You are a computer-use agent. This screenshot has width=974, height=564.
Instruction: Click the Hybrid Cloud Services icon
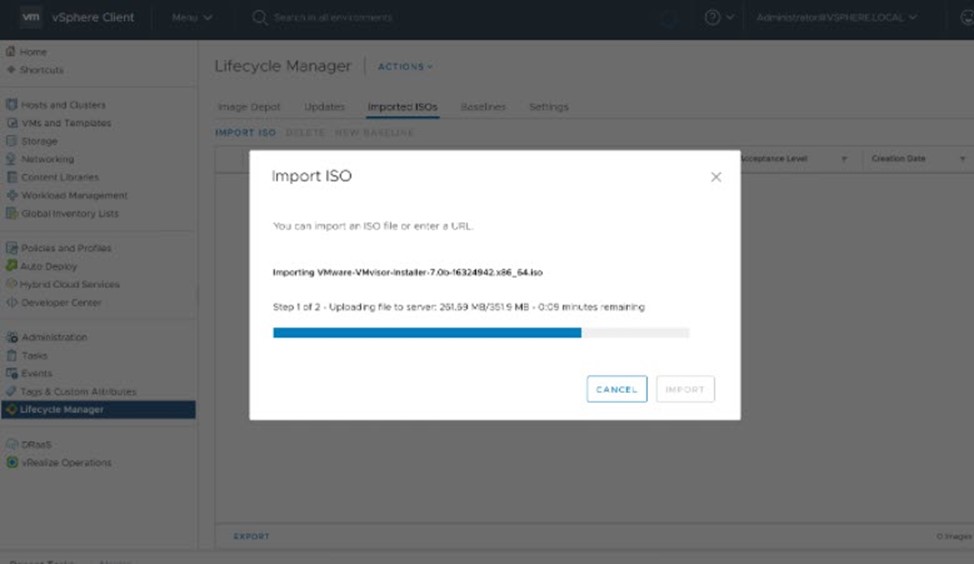click(11, 284)
